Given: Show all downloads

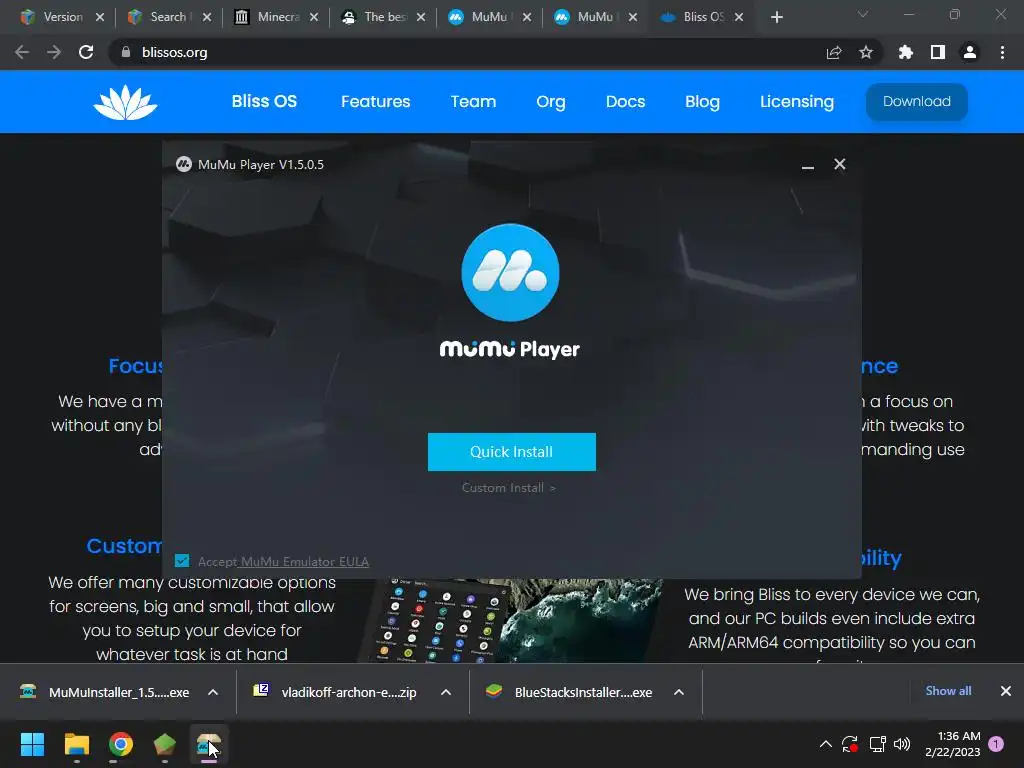Looking at the screenshot, I should click(x=948, y=691).
